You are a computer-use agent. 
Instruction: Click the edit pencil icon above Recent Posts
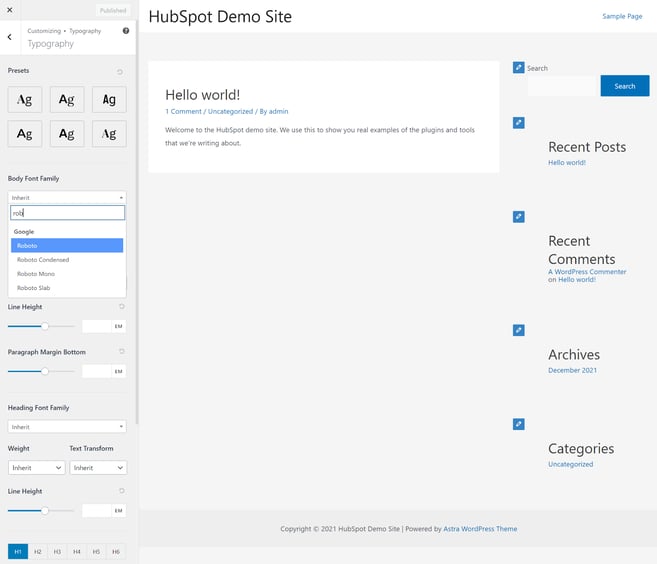pyautogui.click(x=518, y=123)
